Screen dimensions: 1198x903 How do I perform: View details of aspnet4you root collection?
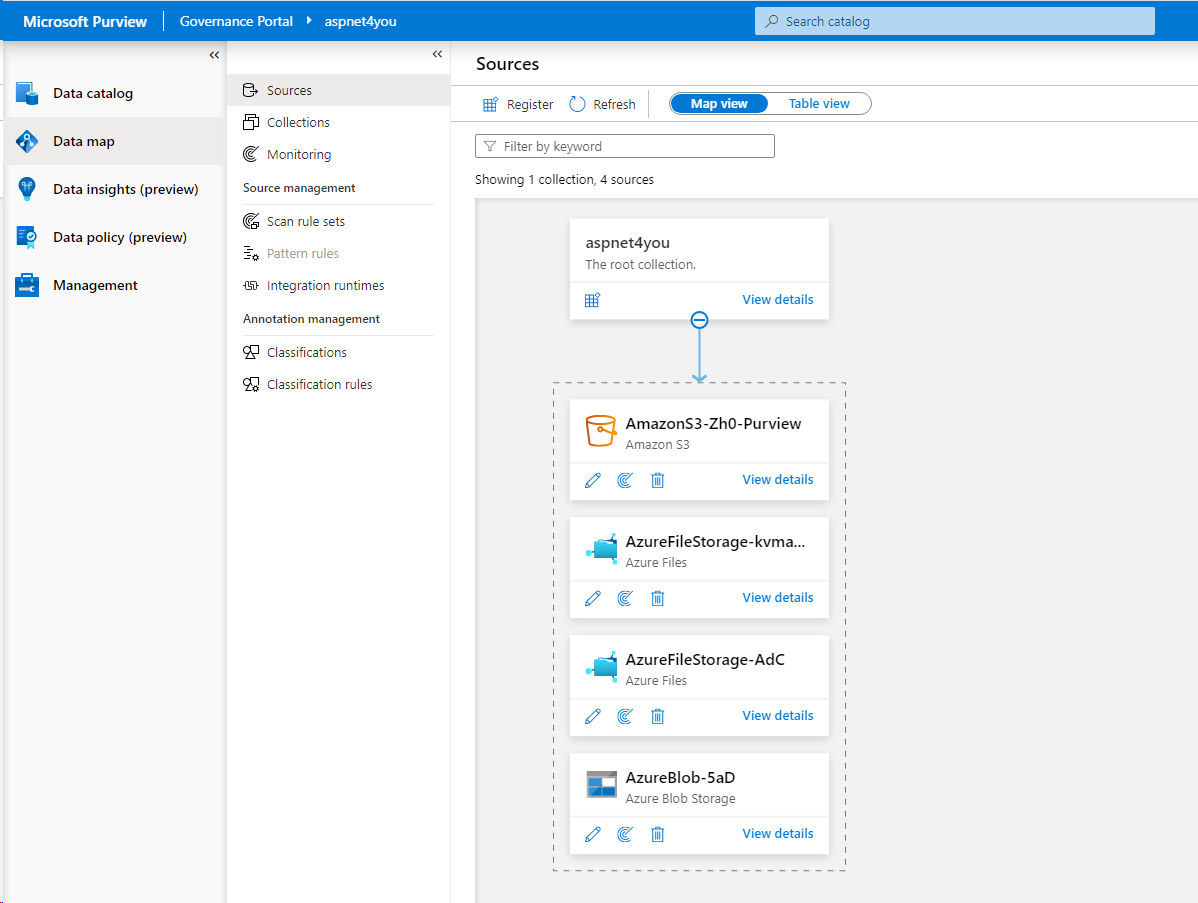778,299
